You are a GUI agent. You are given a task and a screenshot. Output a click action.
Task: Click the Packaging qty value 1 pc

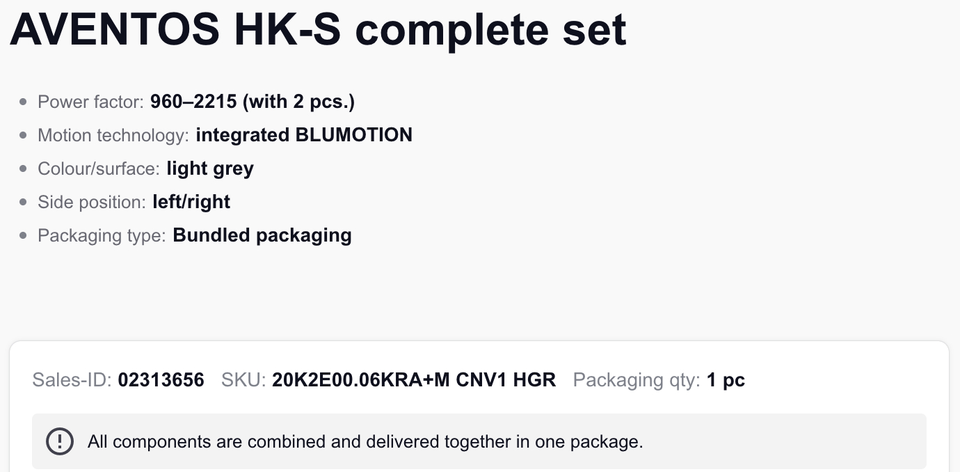[x=725, y=380]
